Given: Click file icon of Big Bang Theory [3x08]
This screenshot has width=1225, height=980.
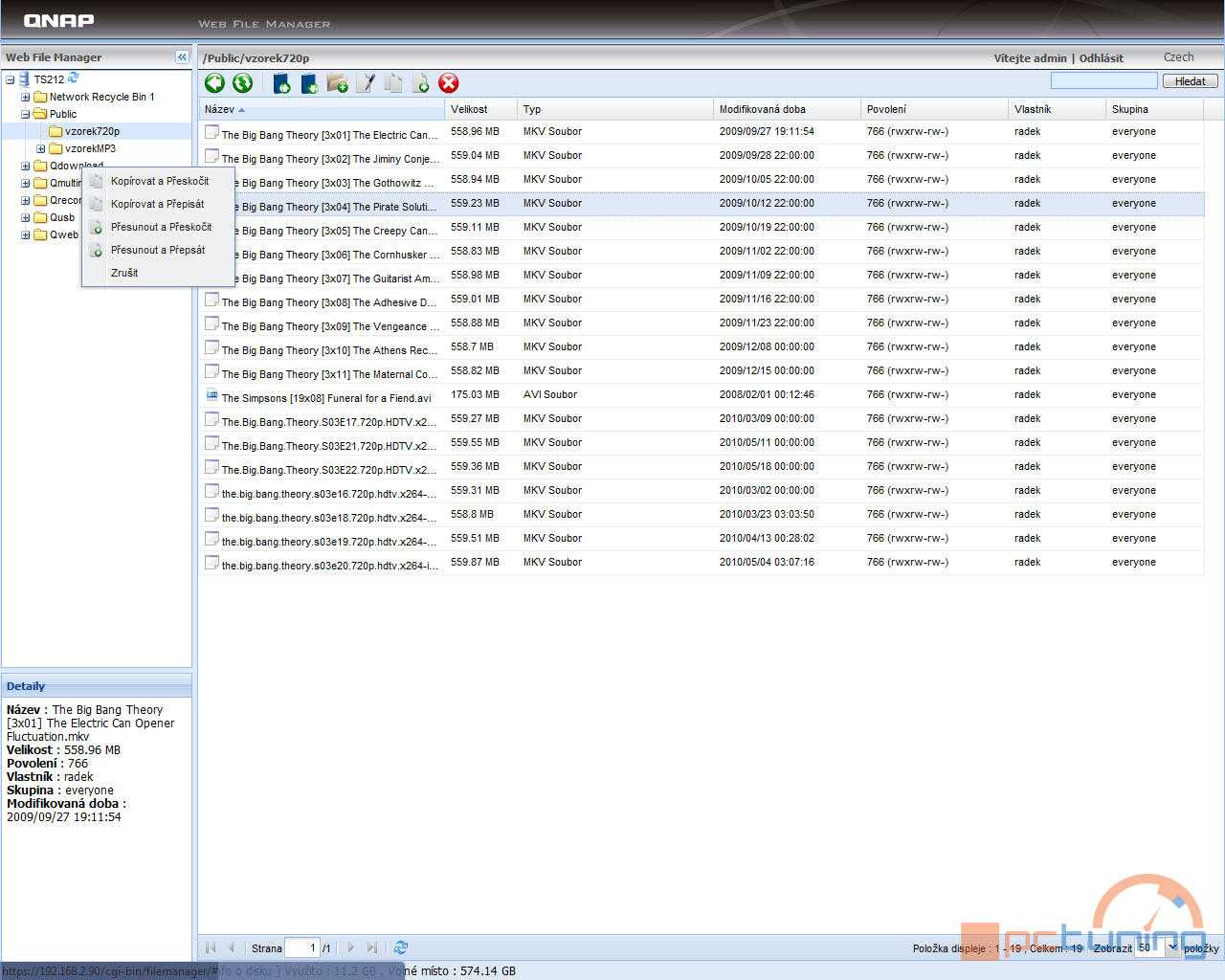Looking at the screenshot, I should pyautogui.click(x=212, y=299).
